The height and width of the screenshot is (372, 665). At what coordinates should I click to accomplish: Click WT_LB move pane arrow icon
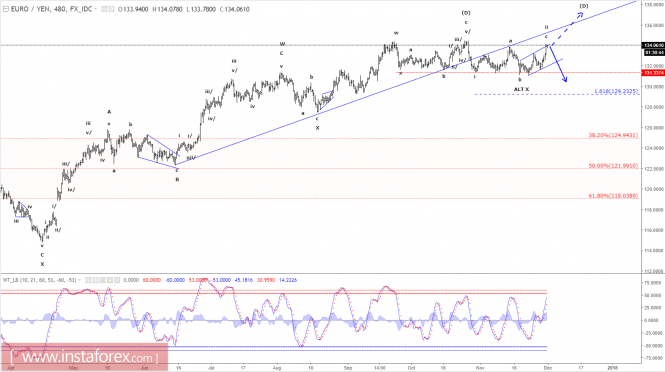(x=110, y=280)
